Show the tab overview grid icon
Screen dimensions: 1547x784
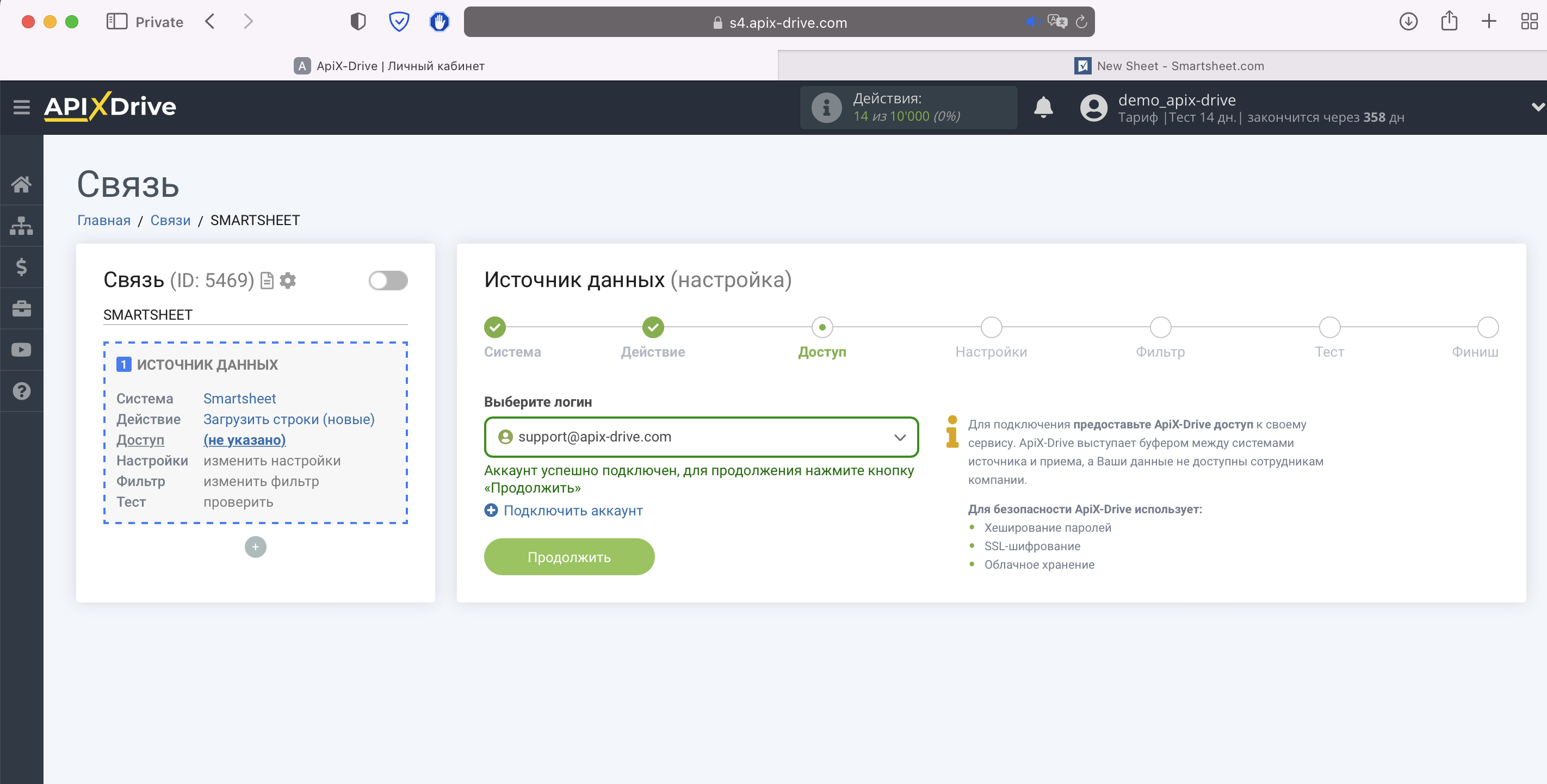[x=1529, y=22]
